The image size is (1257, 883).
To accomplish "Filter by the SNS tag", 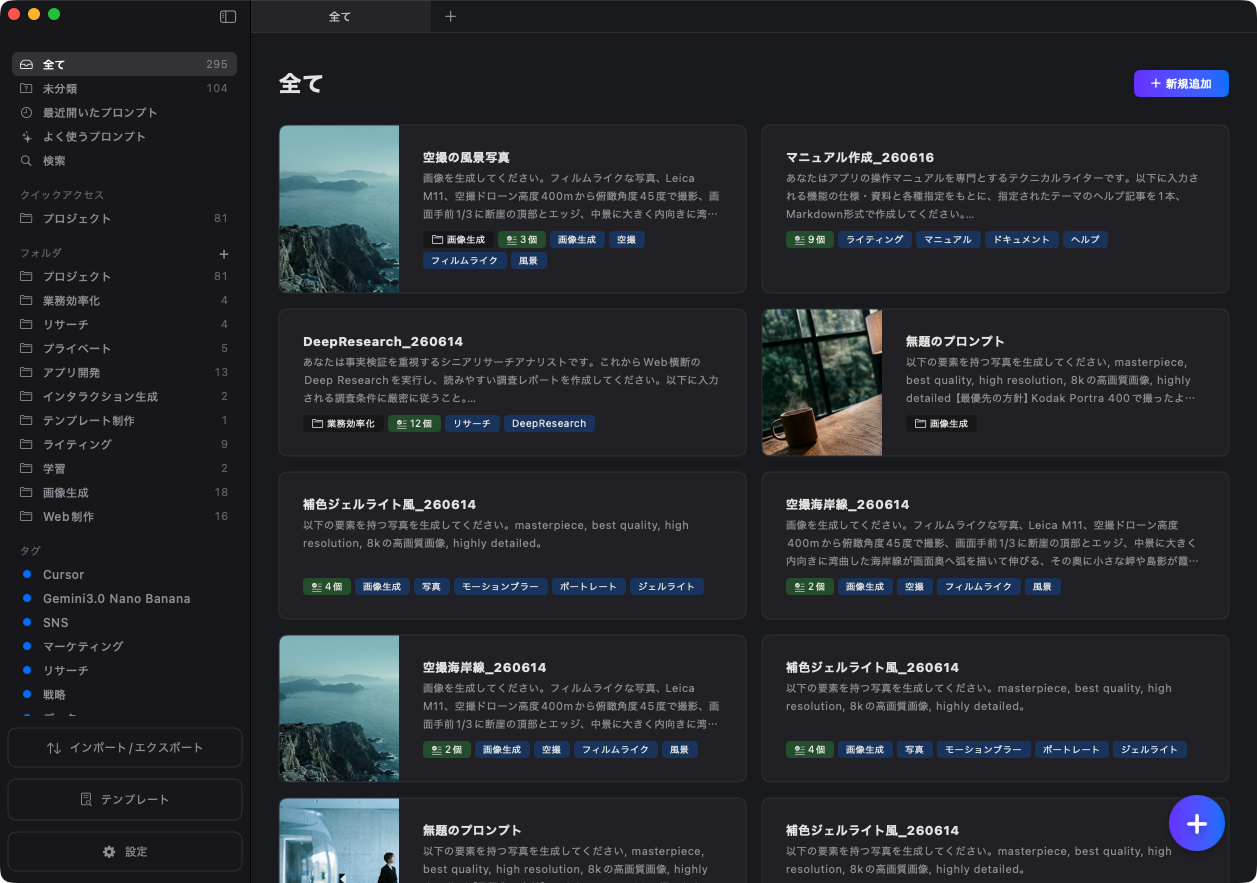I will tap(124, 622).
